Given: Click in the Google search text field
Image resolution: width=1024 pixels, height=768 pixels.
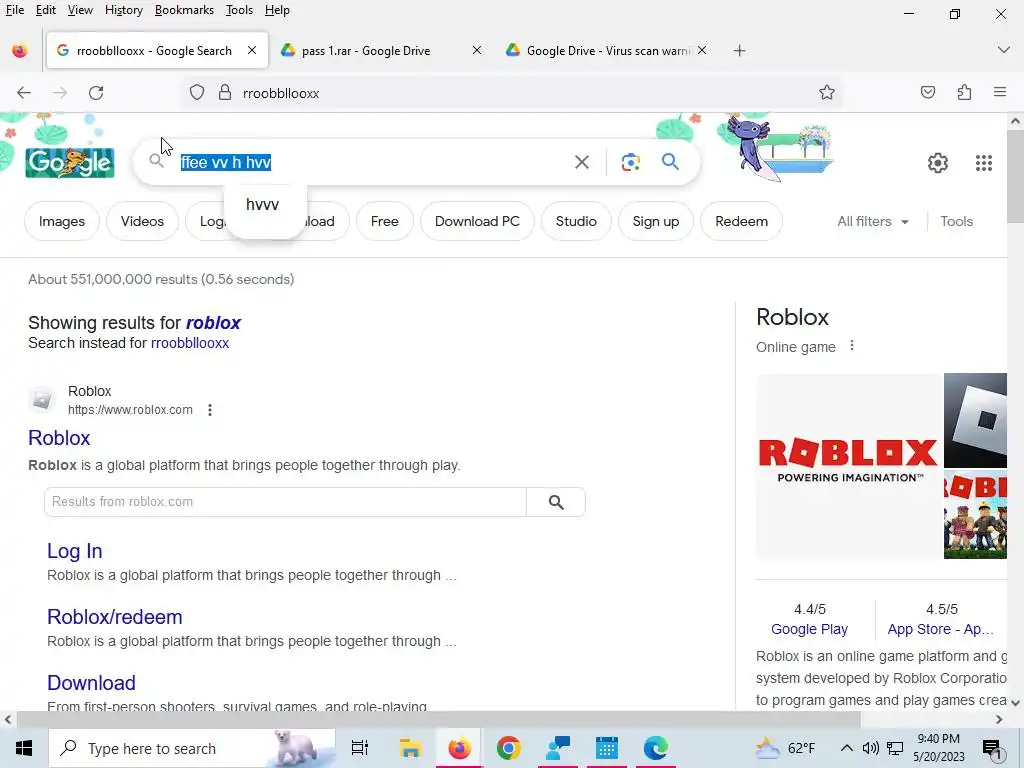Looking at the screenshot, I should (372, 162).
